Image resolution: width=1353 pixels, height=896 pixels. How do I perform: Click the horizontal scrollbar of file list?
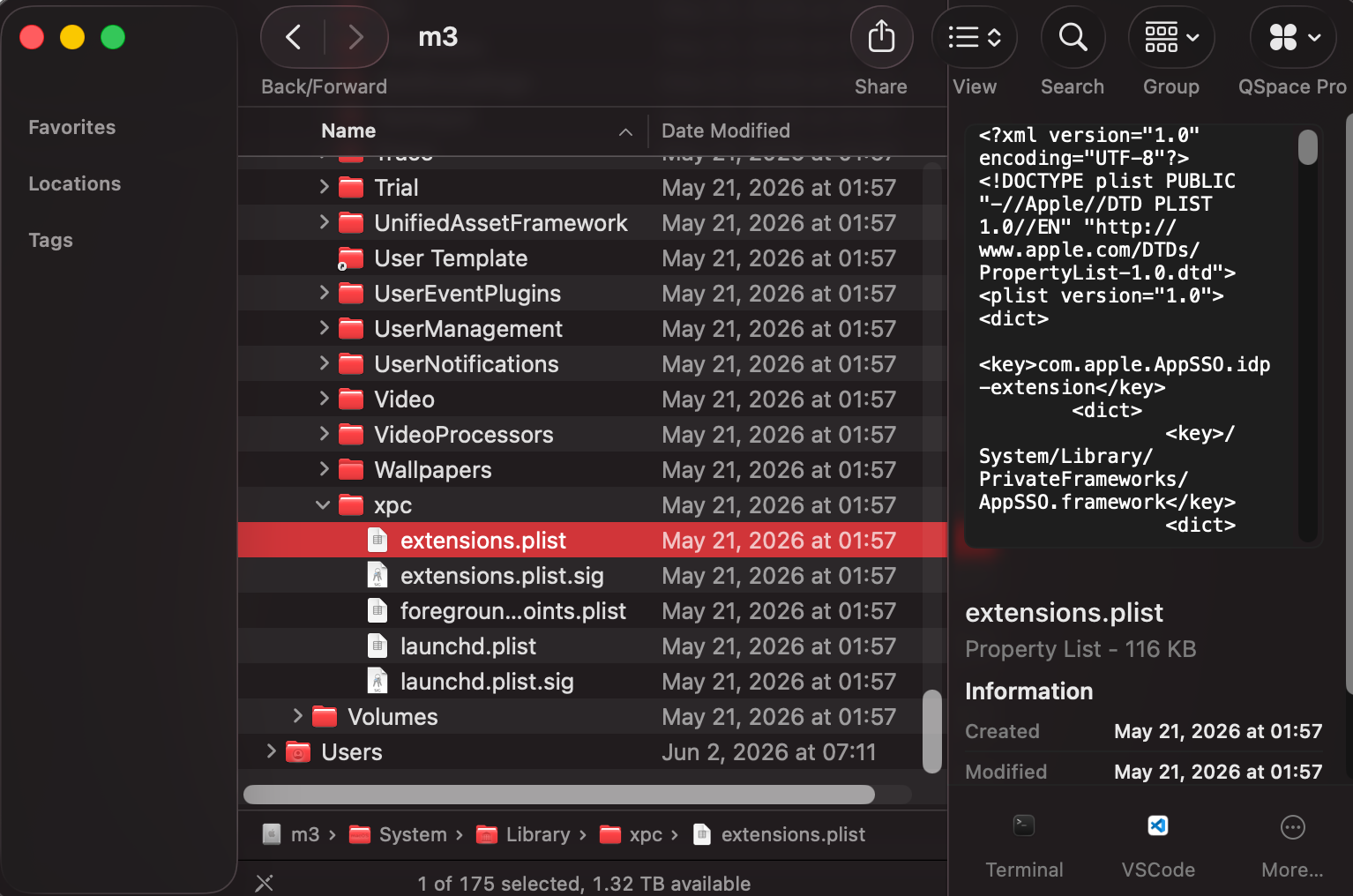pyautogui.click(x=558, y=795)
